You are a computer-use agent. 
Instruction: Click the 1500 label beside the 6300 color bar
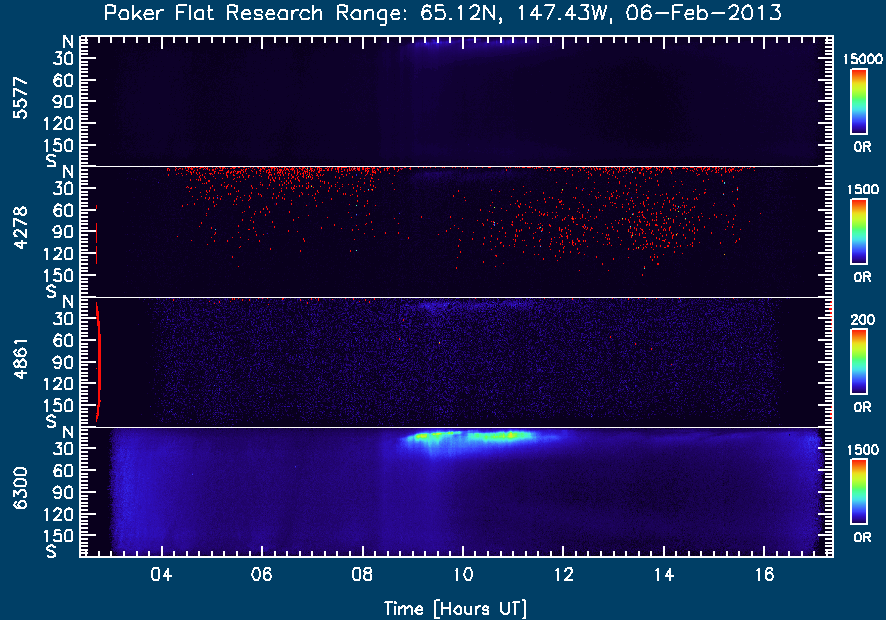pos(863,450)
